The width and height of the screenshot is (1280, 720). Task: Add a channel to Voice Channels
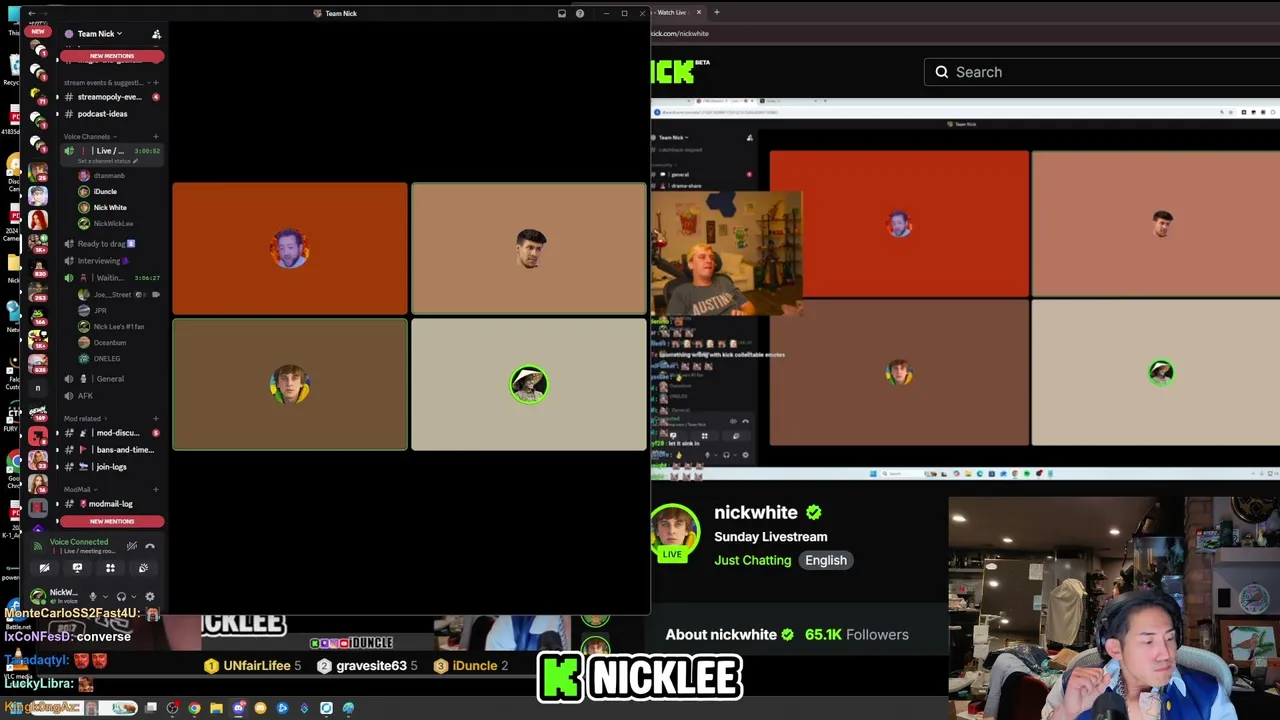click(x=155, y=137)
